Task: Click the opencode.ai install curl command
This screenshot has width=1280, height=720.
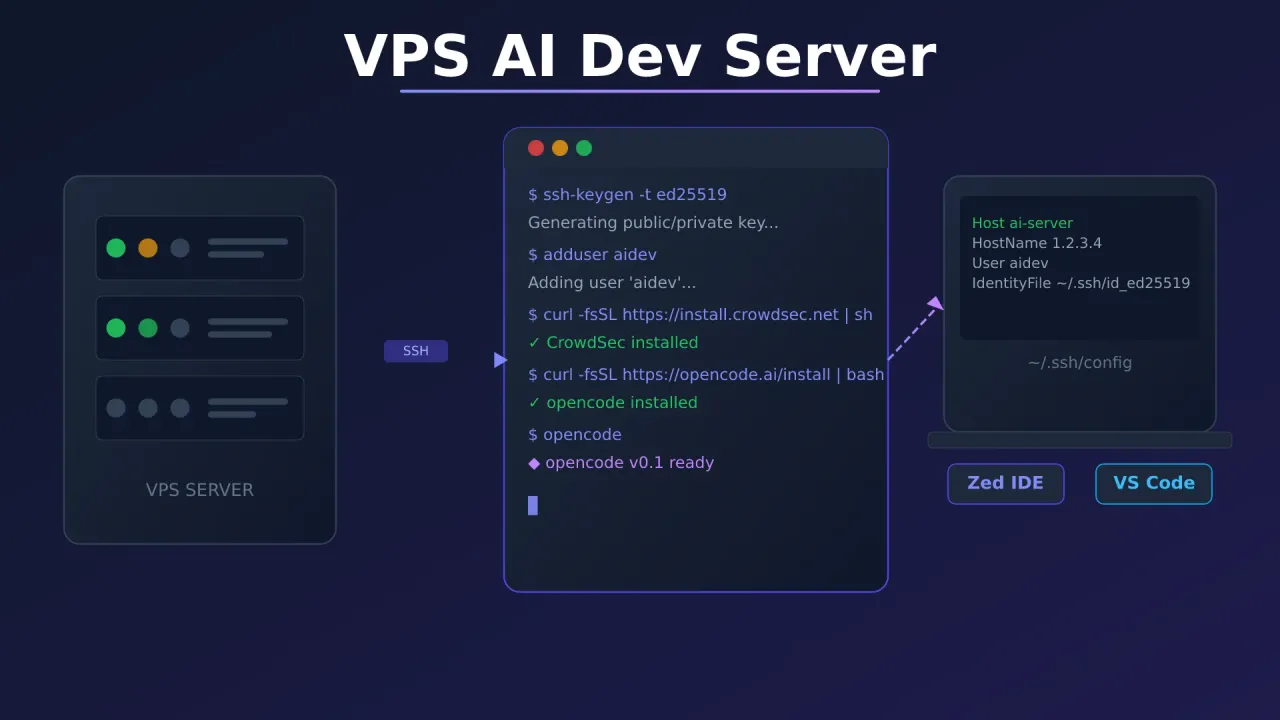Action: coord(706,375)
